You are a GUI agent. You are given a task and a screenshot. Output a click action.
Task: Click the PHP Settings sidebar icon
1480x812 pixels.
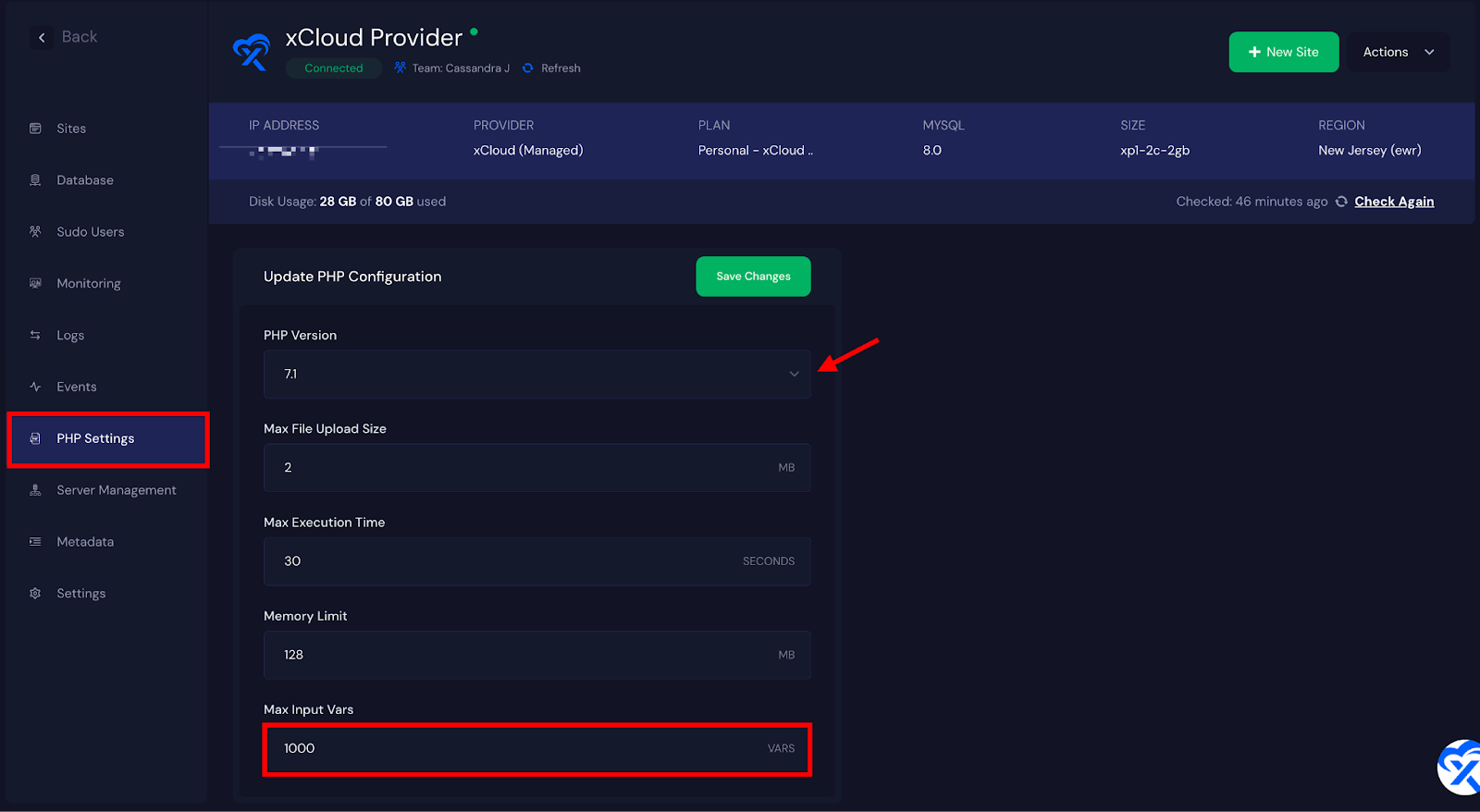(35, 438)
